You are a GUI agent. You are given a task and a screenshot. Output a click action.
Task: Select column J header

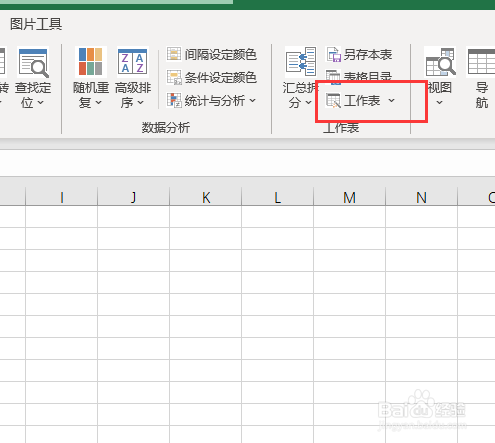tap(134, 197)
